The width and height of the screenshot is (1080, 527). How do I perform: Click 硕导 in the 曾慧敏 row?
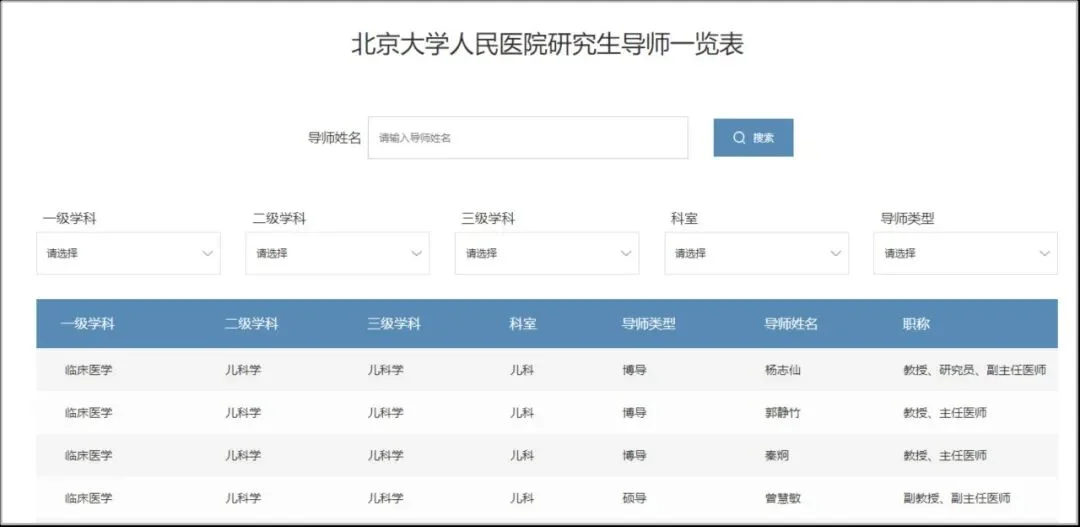634,498
